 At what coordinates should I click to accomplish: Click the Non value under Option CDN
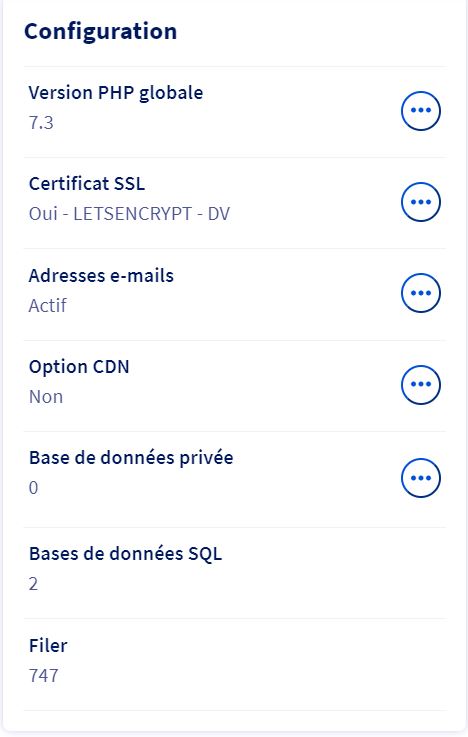pos(46,397)
